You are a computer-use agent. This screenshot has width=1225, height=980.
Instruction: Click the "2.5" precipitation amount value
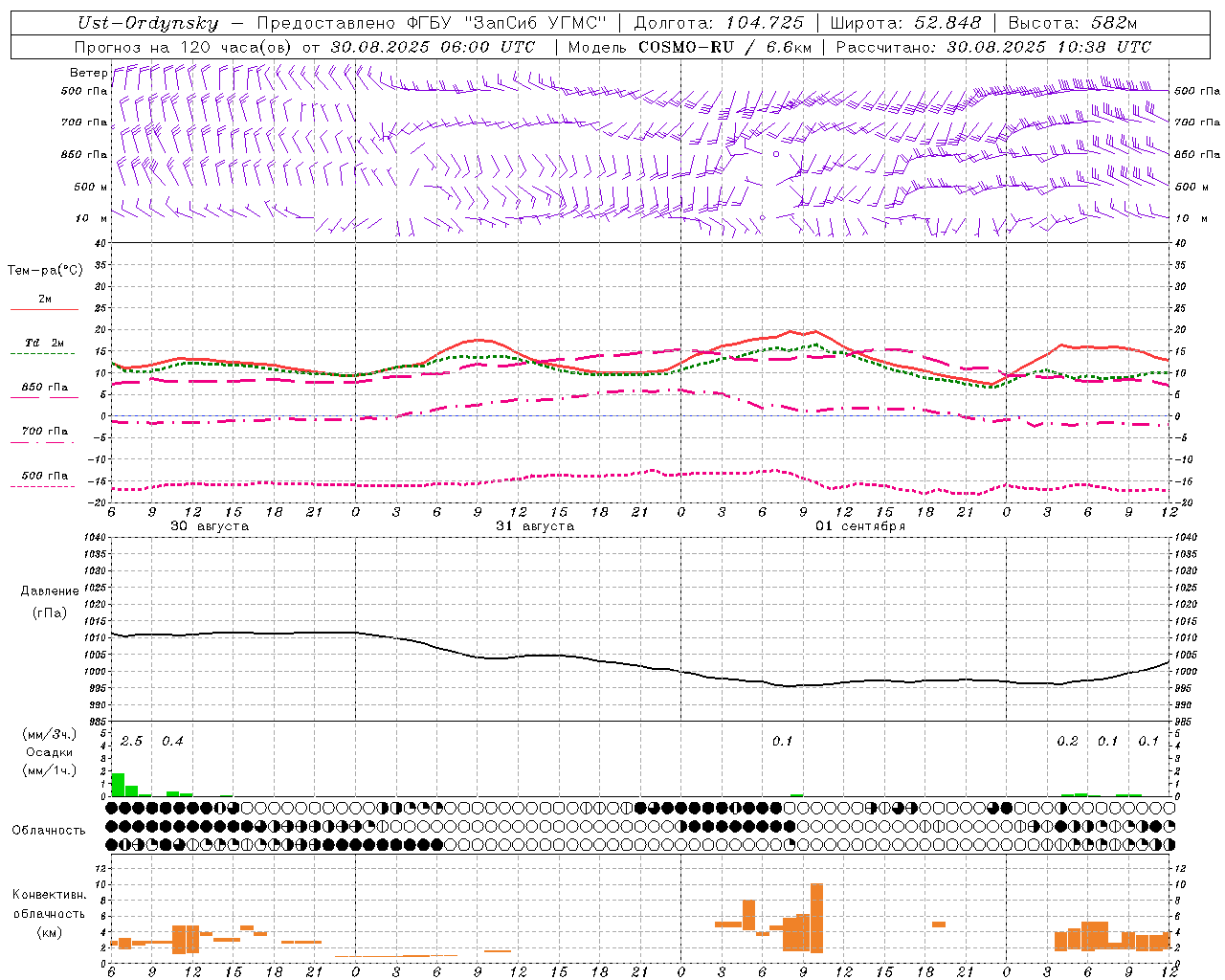click(131, 742)
